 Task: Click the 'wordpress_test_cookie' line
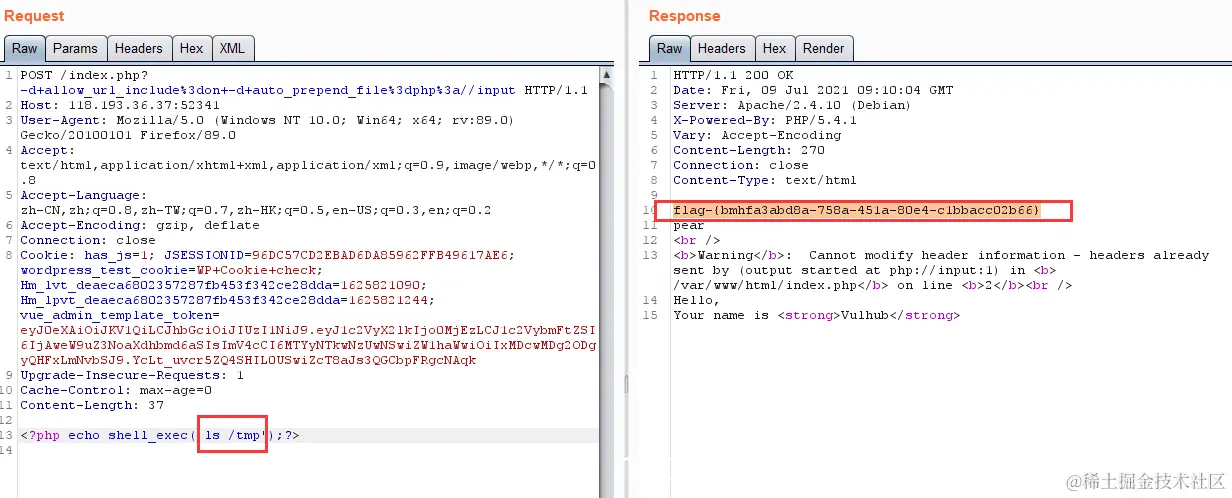(x=172, y=270)
